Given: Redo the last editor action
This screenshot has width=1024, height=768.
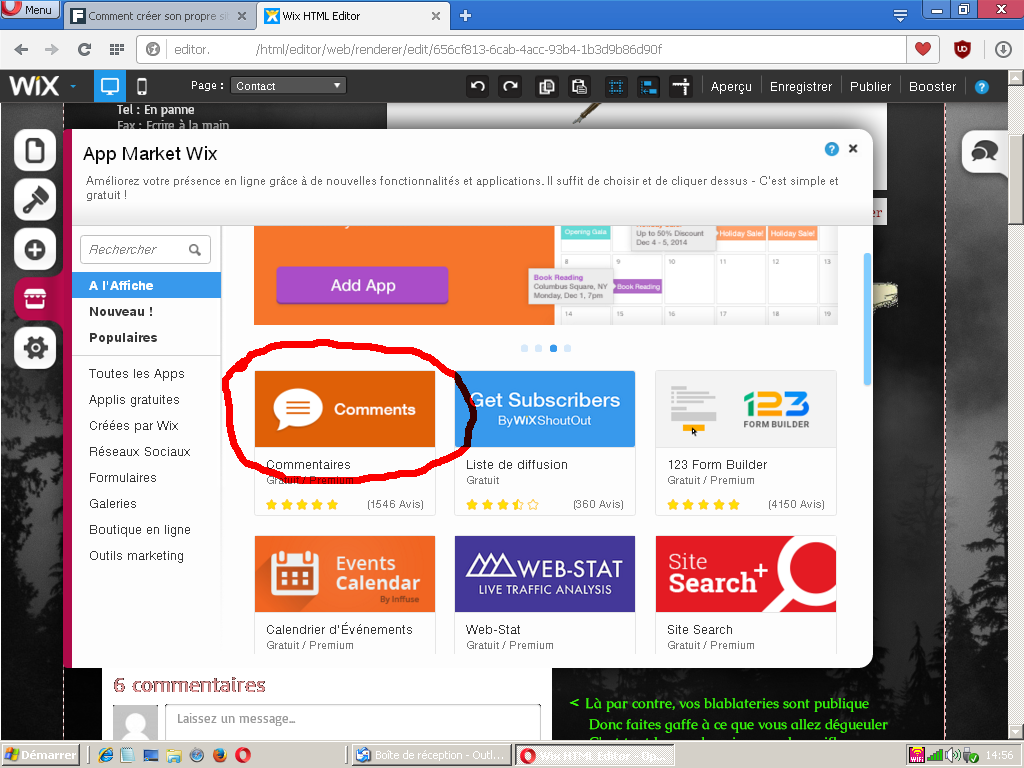Looking at the screenshot, I should point(510,86).
